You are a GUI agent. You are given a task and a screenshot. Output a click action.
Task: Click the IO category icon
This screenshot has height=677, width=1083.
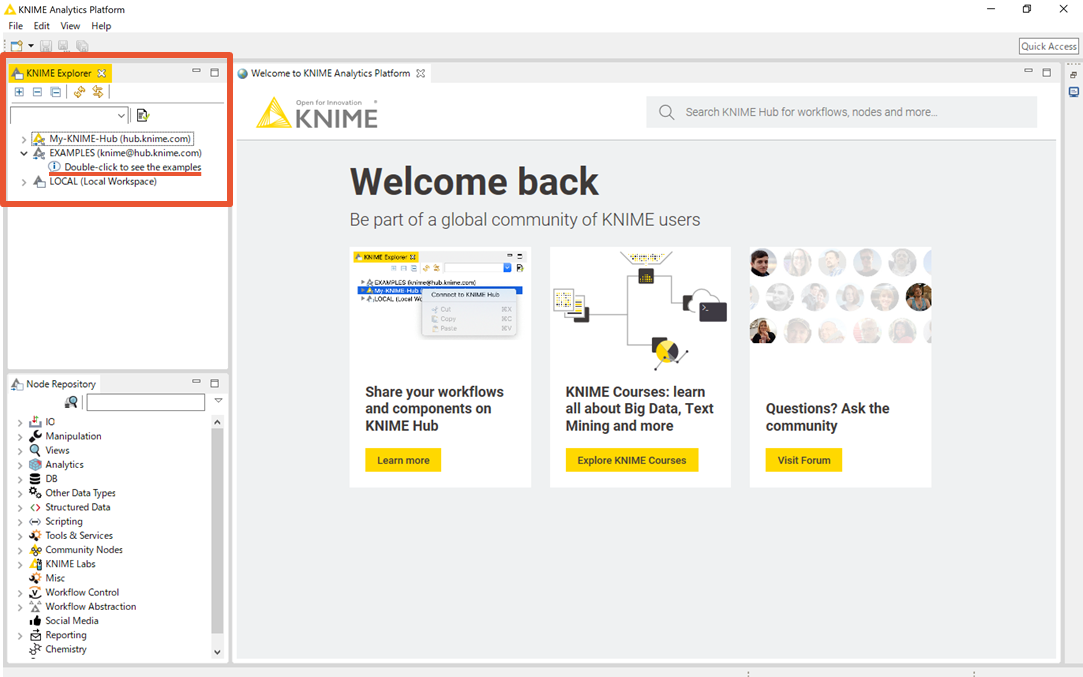coord(35,421)
